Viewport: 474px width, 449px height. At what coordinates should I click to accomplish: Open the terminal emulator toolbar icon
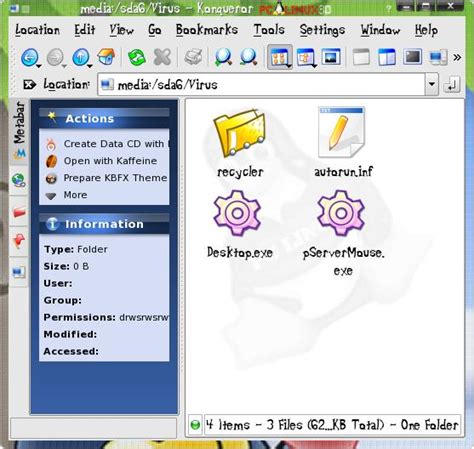pos(412,57)
